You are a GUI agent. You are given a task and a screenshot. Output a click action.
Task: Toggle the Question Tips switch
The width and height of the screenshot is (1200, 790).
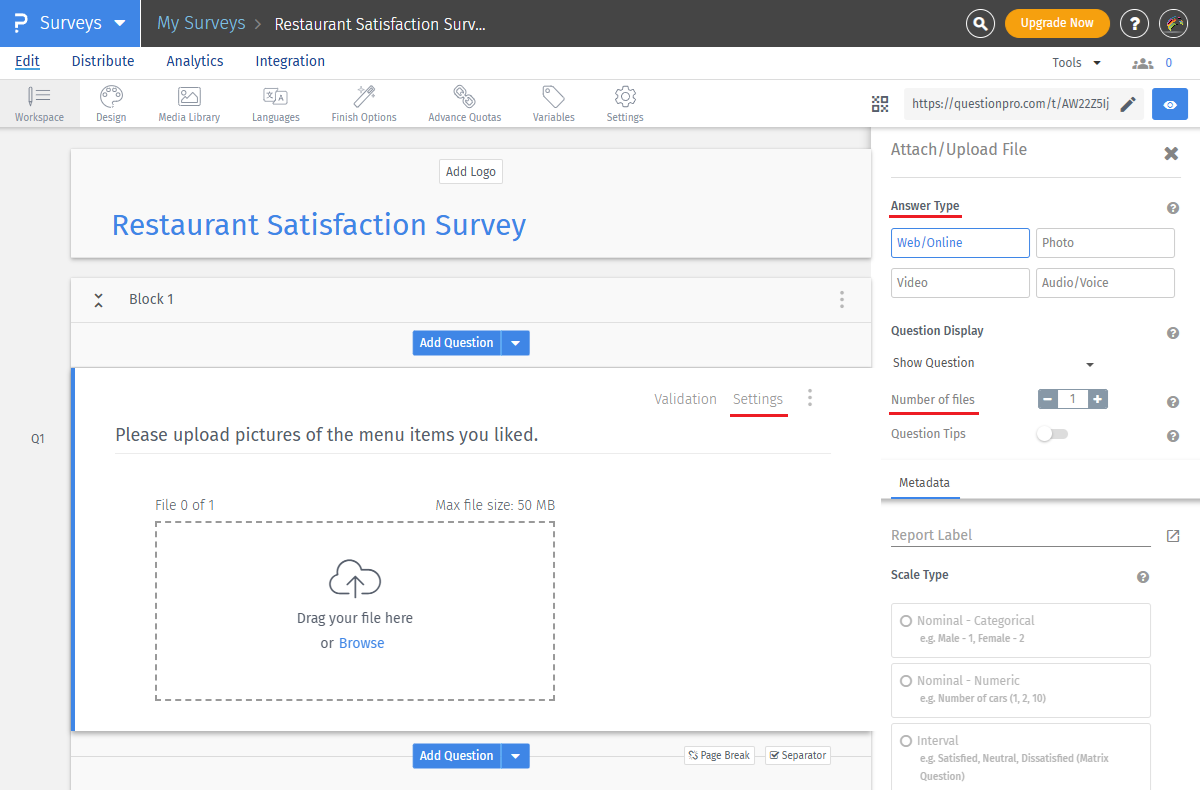[x=1052, y=434]
